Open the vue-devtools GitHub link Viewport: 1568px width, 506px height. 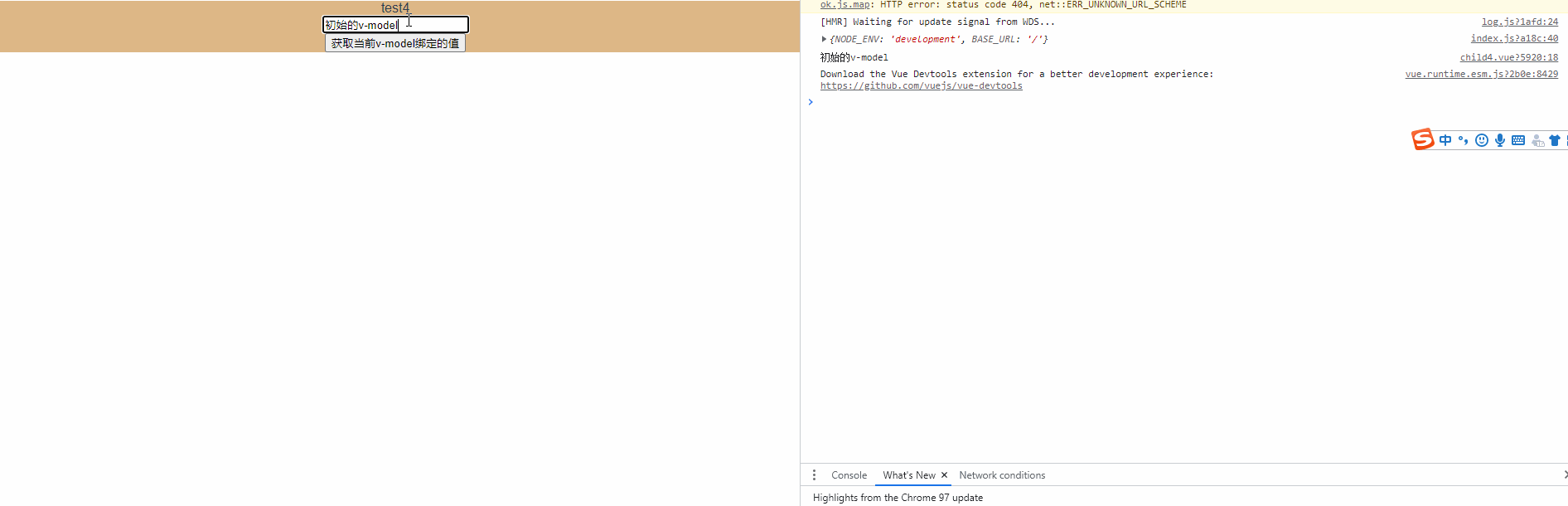point(921,85)
